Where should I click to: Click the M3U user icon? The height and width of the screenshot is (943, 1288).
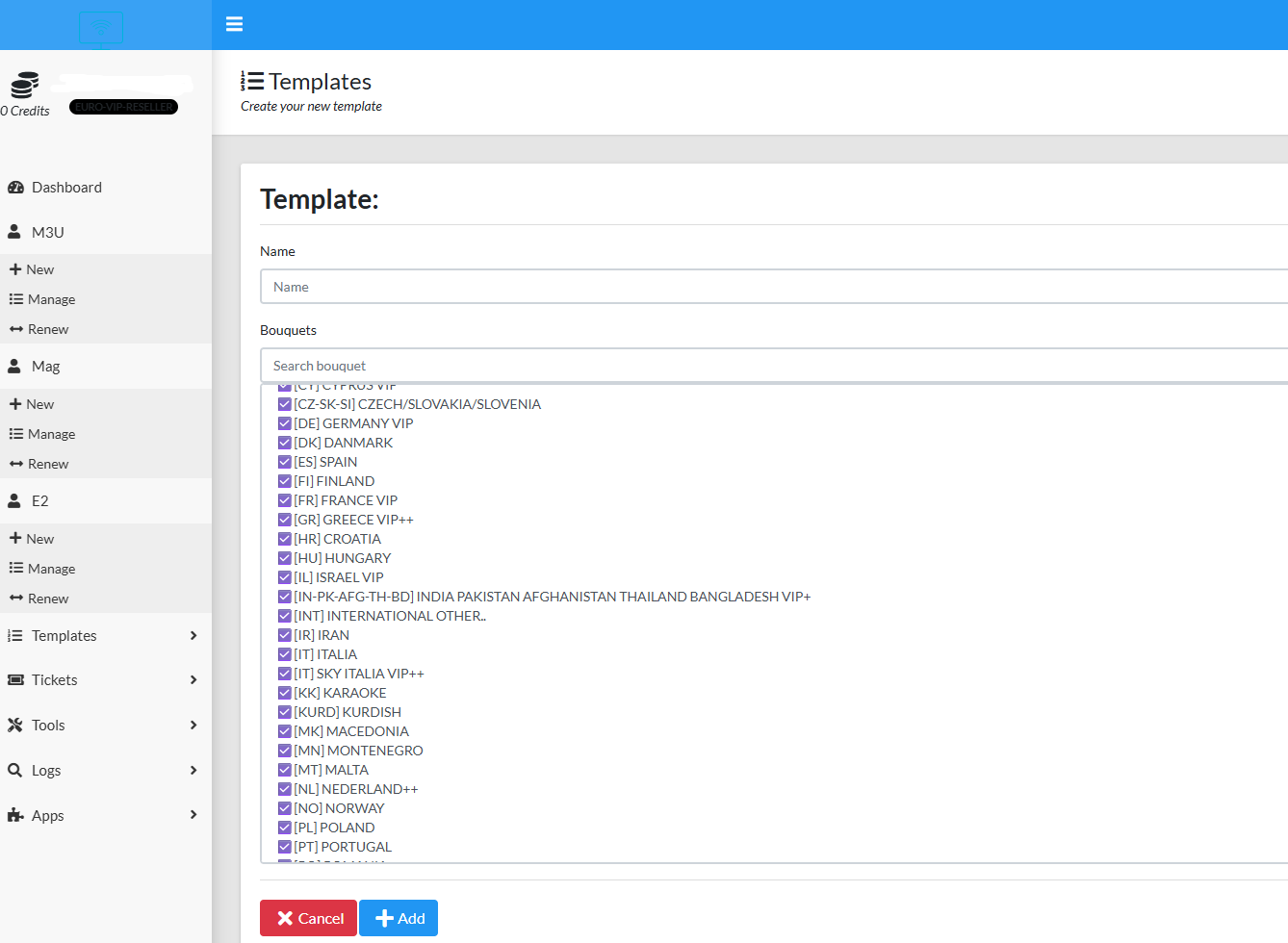pyautogui.click(x=14, y=232)
